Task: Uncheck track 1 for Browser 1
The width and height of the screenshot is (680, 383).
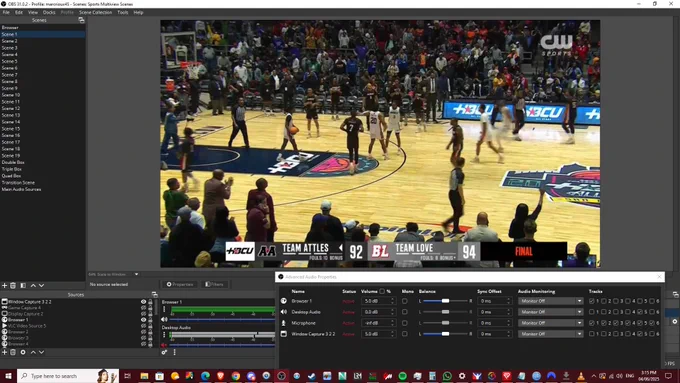Action: 592,301
